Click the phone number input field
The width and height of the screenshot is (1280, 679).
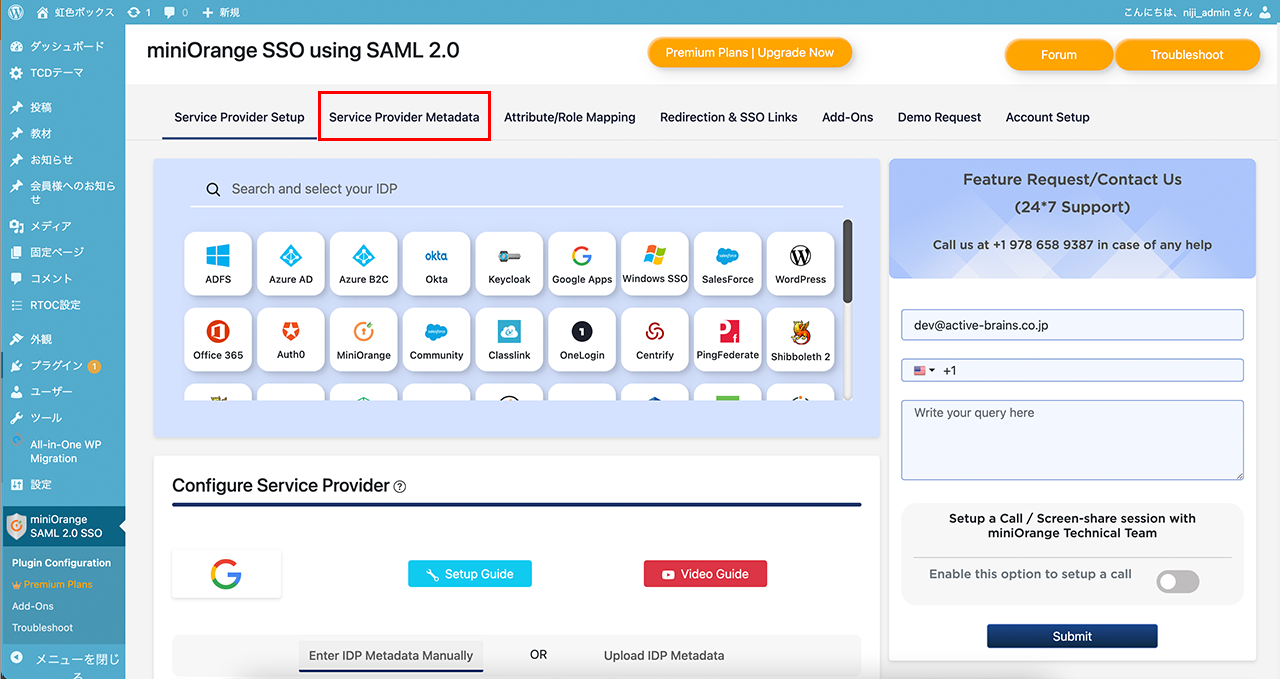point(1072,370)
